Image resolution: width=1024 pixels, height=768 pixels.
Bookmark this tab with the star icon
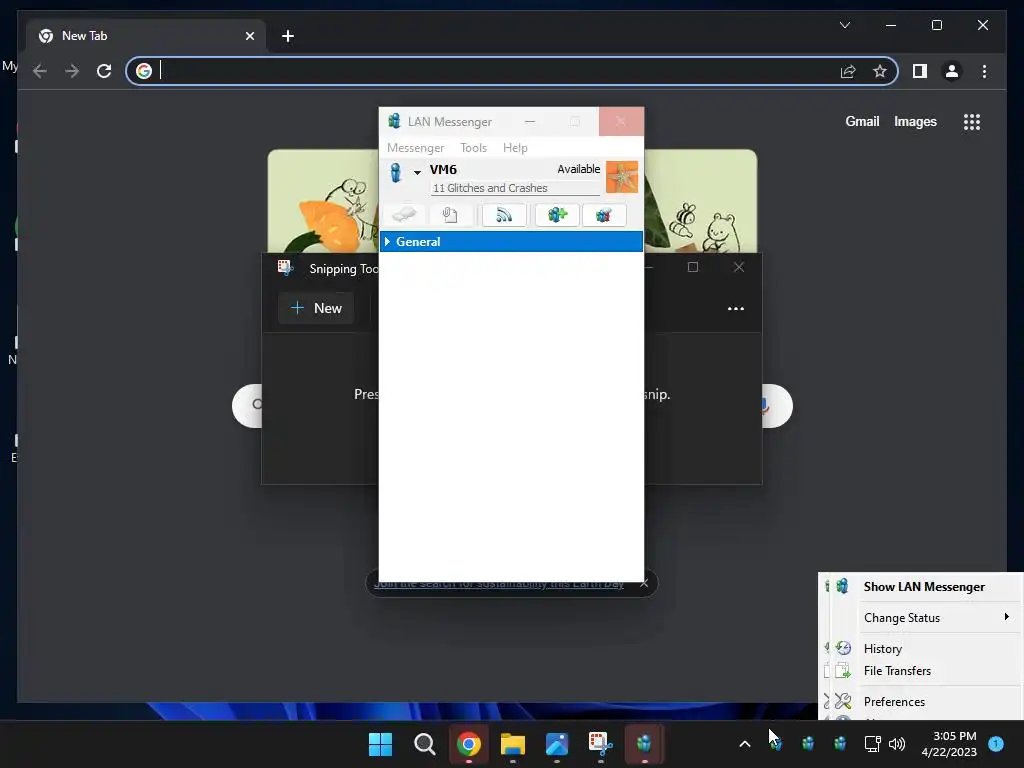880,71
